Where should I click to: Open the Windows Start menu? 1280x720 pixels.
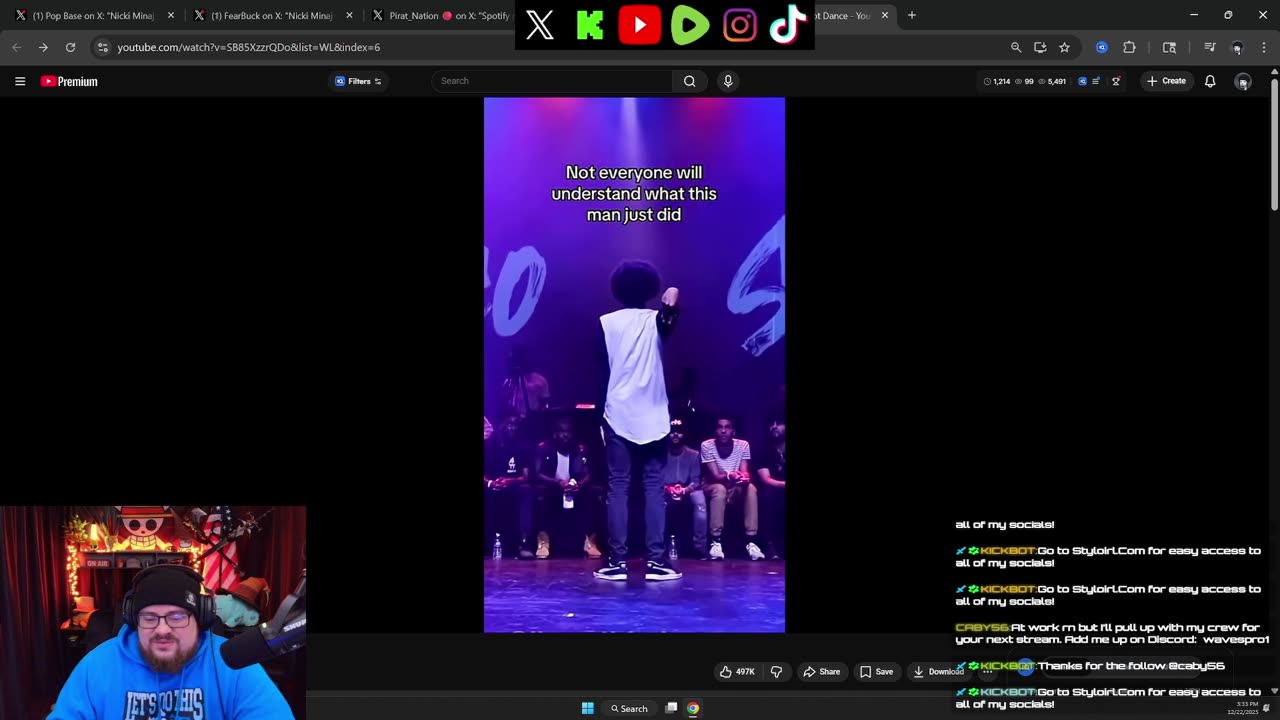[x=588, y=708]
